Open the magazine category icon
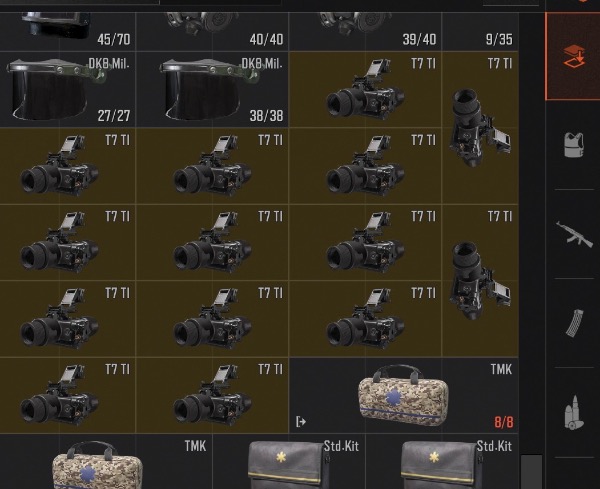The image size is (600, 489). coord(575,323)
